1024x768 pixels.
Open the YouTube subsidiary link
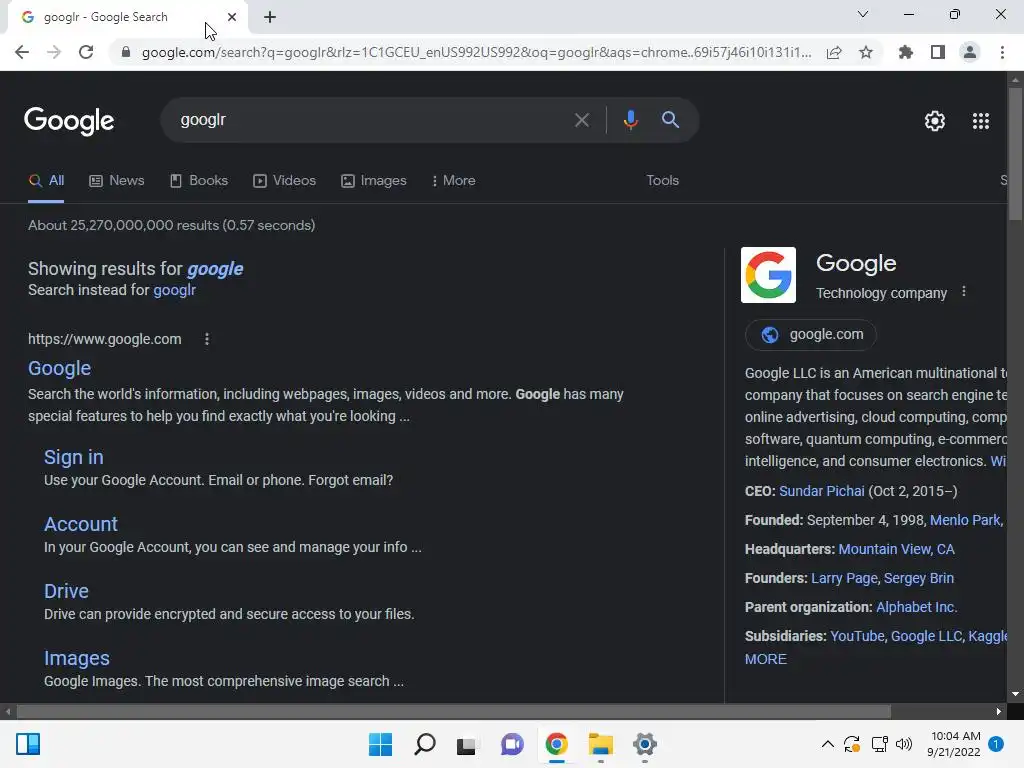pos(857,636)
